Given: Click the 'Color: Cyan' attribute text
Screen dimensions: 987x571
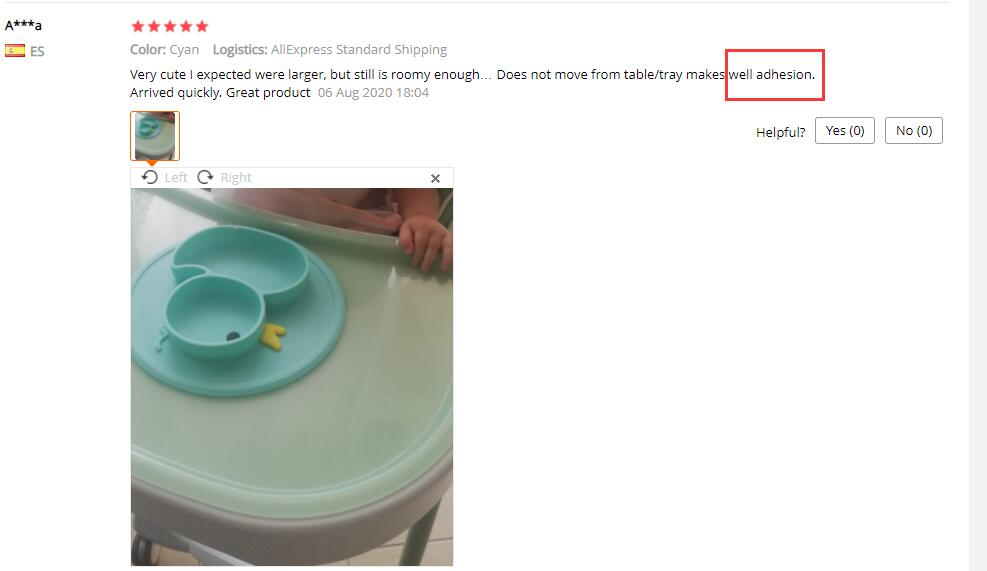Looking at the screenshot, I should click(164, 49).
